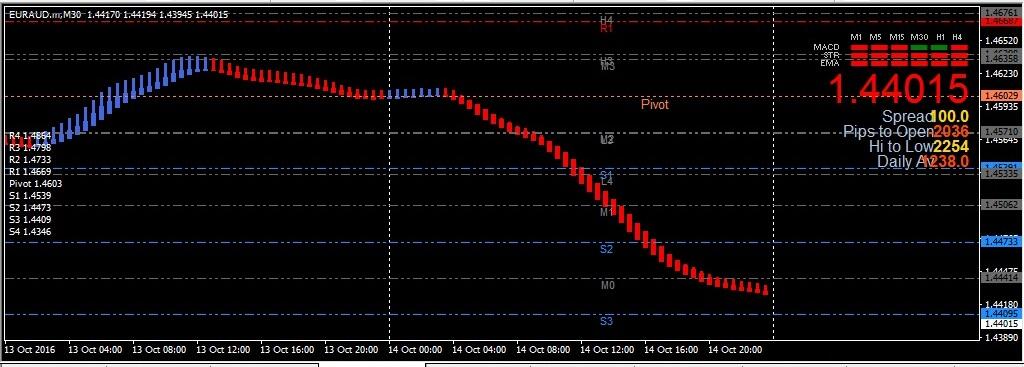
Task: Click the orange Pivot label on chart
Action: point(654,104)
